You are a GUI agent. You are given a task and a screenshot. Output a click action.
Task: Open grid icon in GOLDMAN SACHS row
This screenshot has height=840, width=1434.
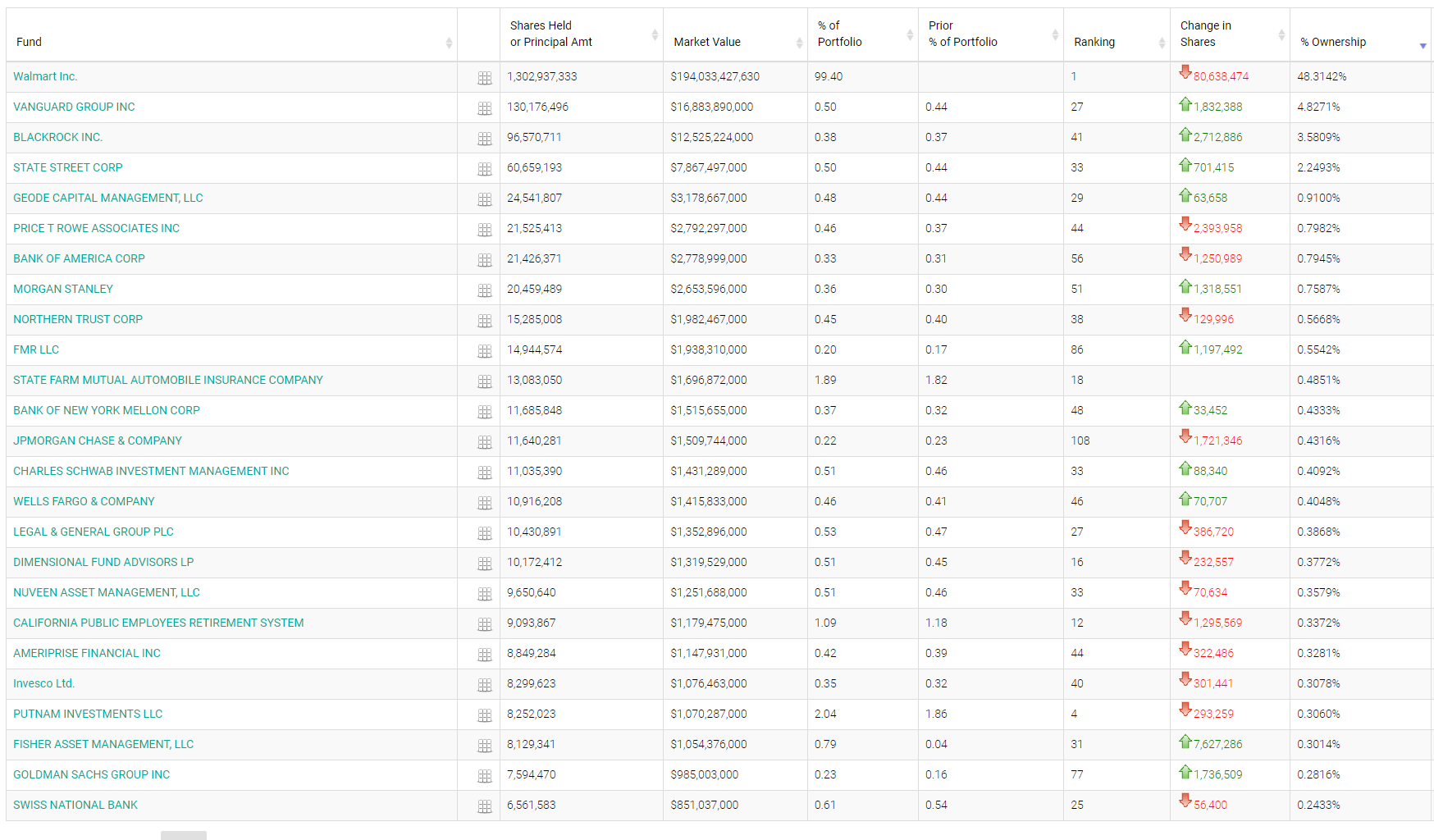484,776
